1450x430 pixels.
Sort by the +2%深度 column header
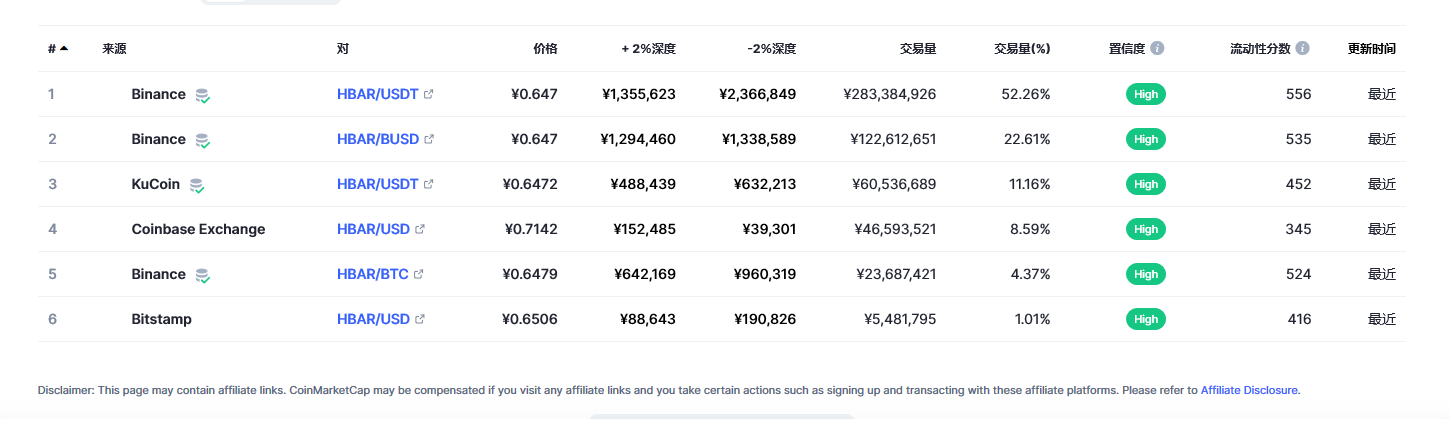648,48
